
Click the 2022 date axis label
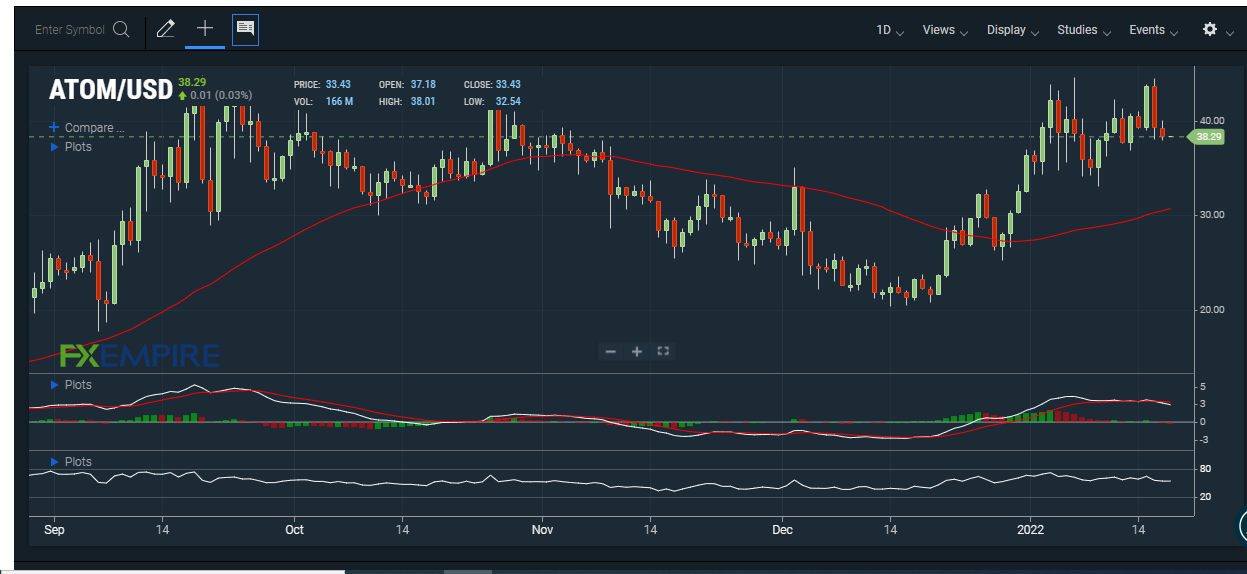(x=1030, y=530)
